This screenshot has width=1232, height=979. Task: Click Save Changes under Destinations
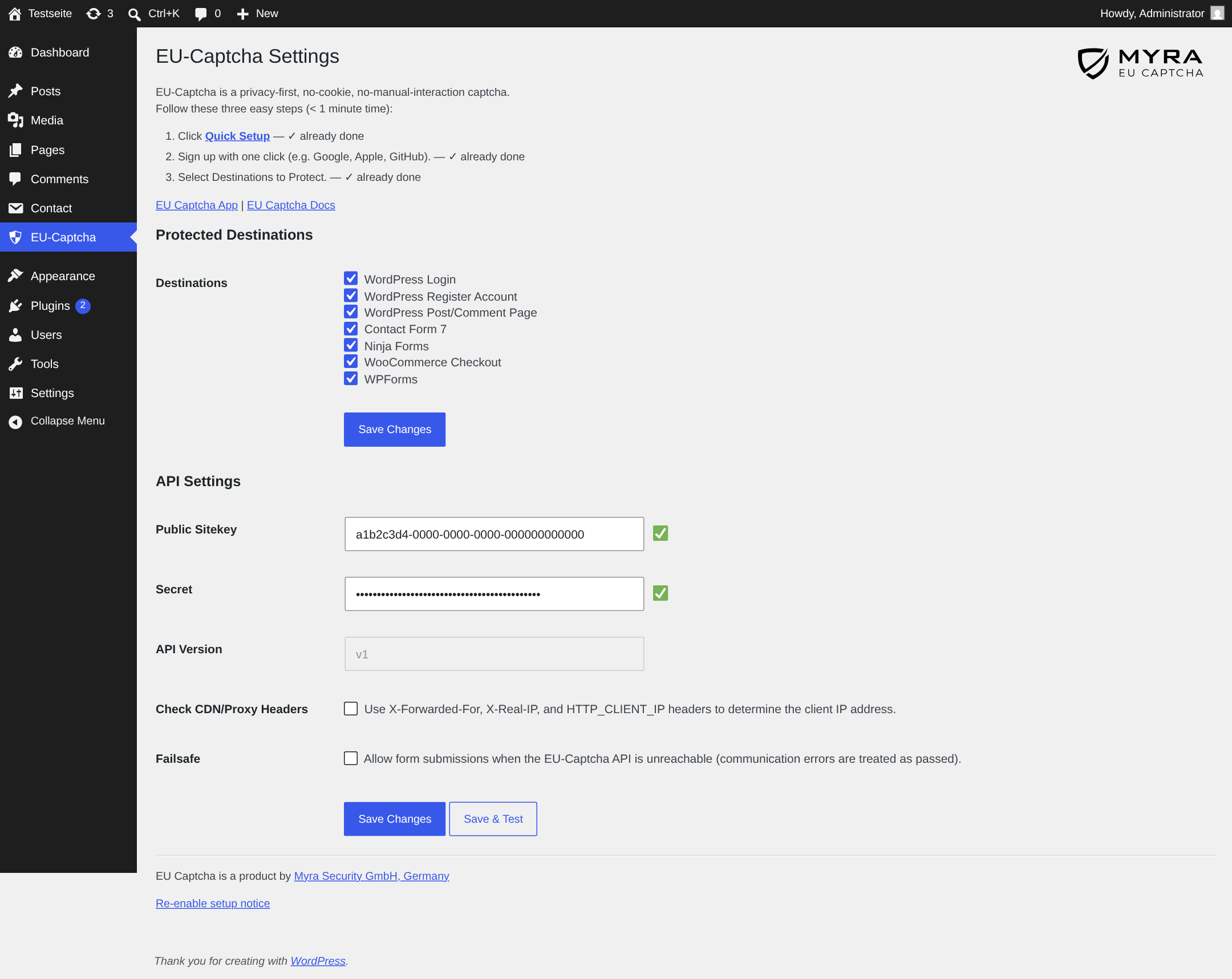click(394, 429)
